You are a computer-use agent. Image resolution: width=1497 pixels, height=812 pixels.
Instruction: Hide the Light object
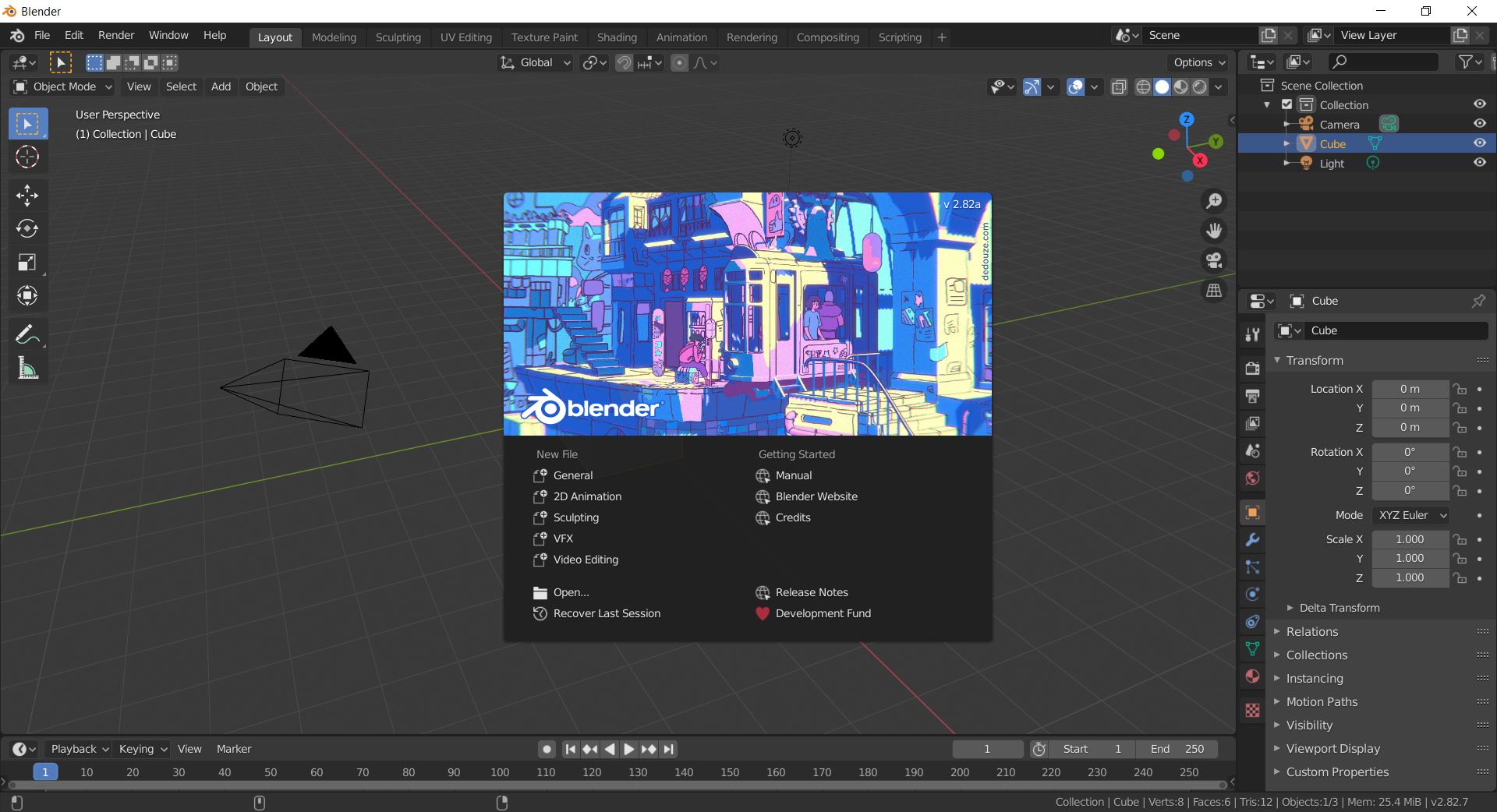tap(1480, 163)
